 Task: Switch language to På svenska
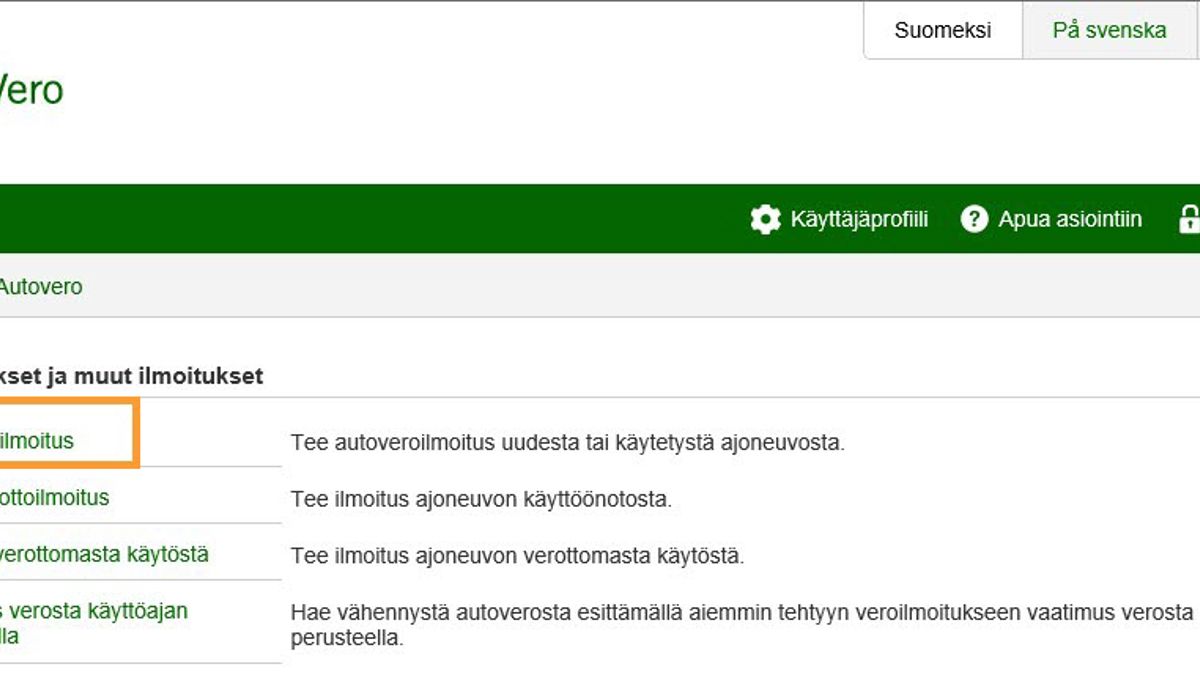coord(1109,30)
